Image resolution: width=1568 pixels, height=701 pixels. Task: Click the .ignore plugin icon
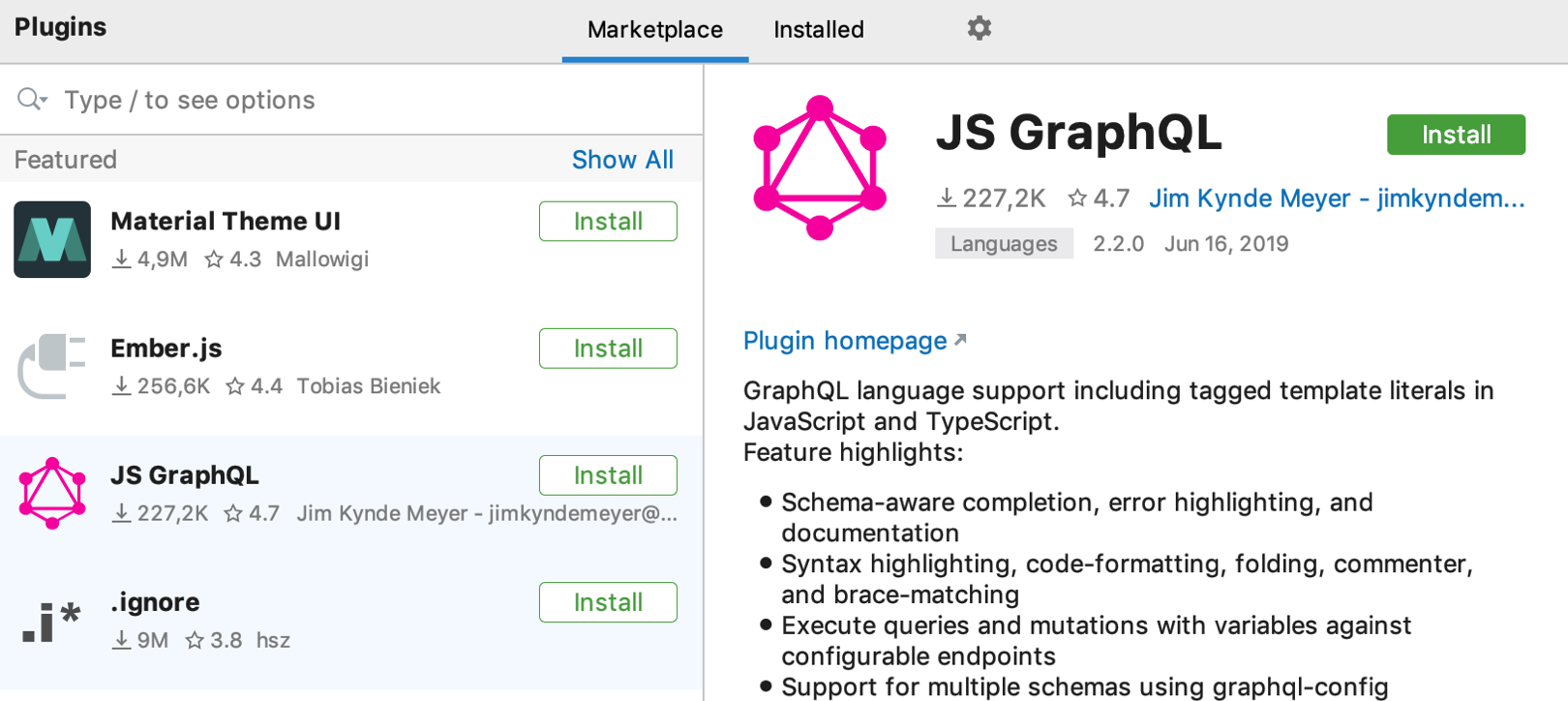(x=52, y=621)
